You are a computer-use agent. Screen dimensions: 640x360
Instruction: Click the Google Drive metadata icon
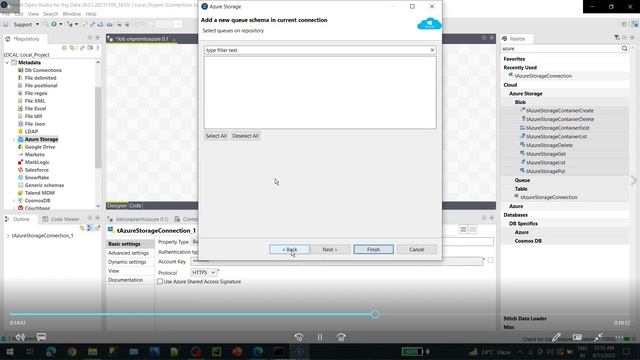[x=20, y=147]
